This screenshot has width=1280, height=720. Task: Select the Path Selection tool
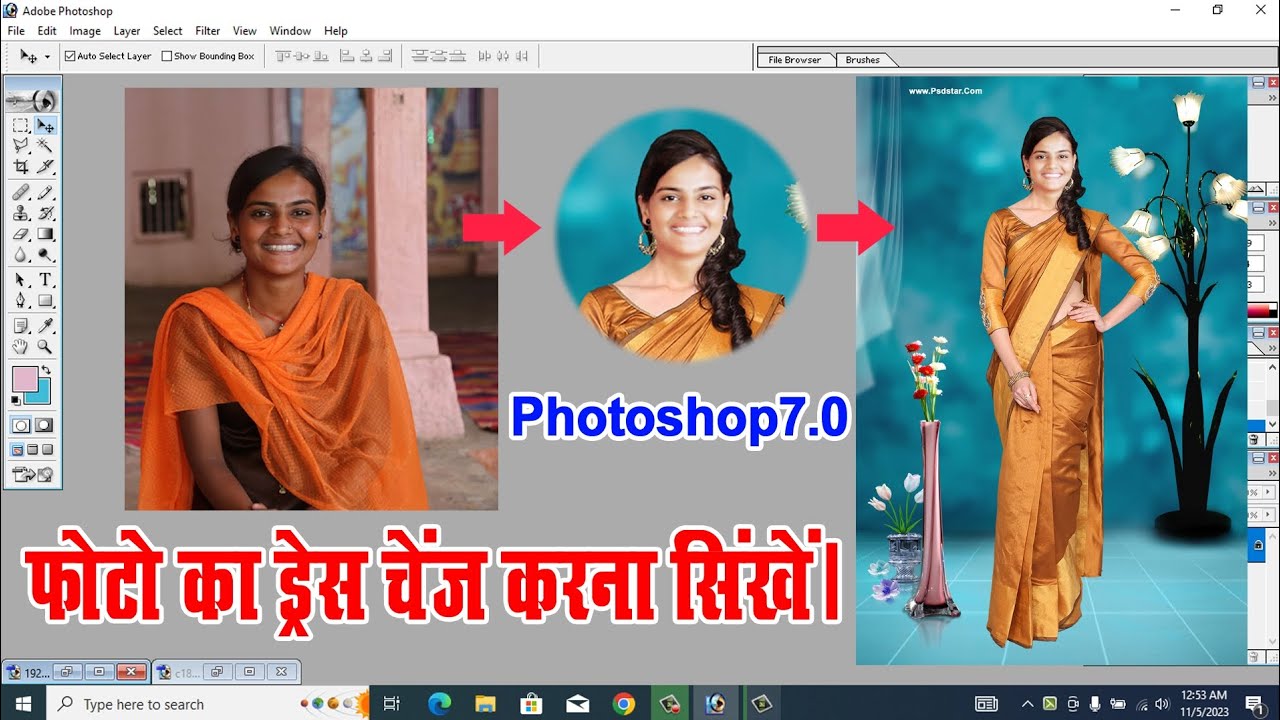tap(20, 280)
